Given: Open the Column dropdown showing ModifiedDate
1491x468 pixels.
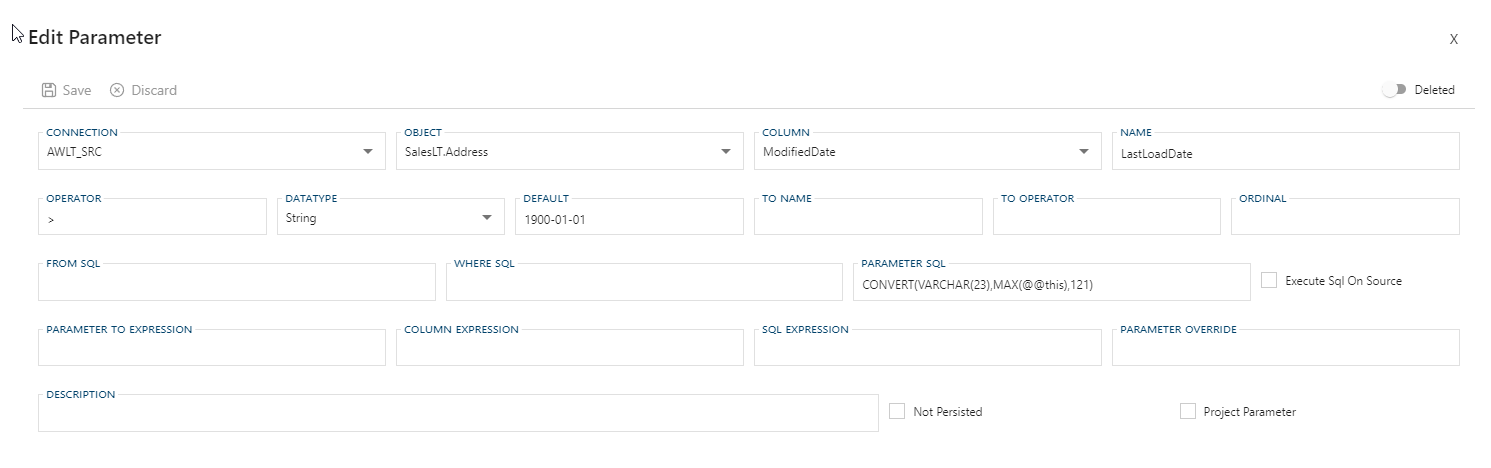Looking at the screenshot, I should coord(1083,152).
